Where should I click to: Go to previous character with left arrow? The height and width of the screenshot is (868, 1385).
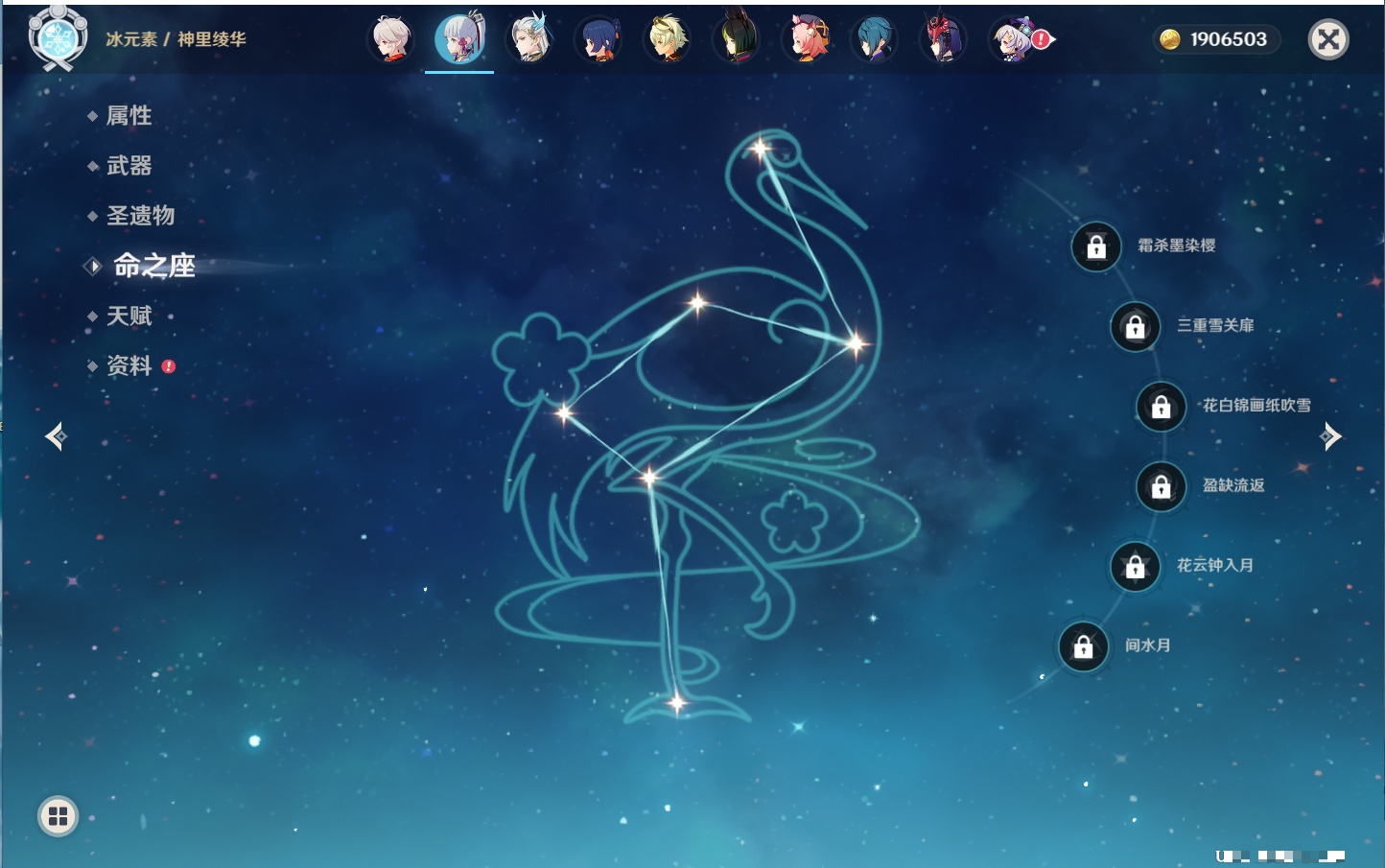tap(56, 436)
